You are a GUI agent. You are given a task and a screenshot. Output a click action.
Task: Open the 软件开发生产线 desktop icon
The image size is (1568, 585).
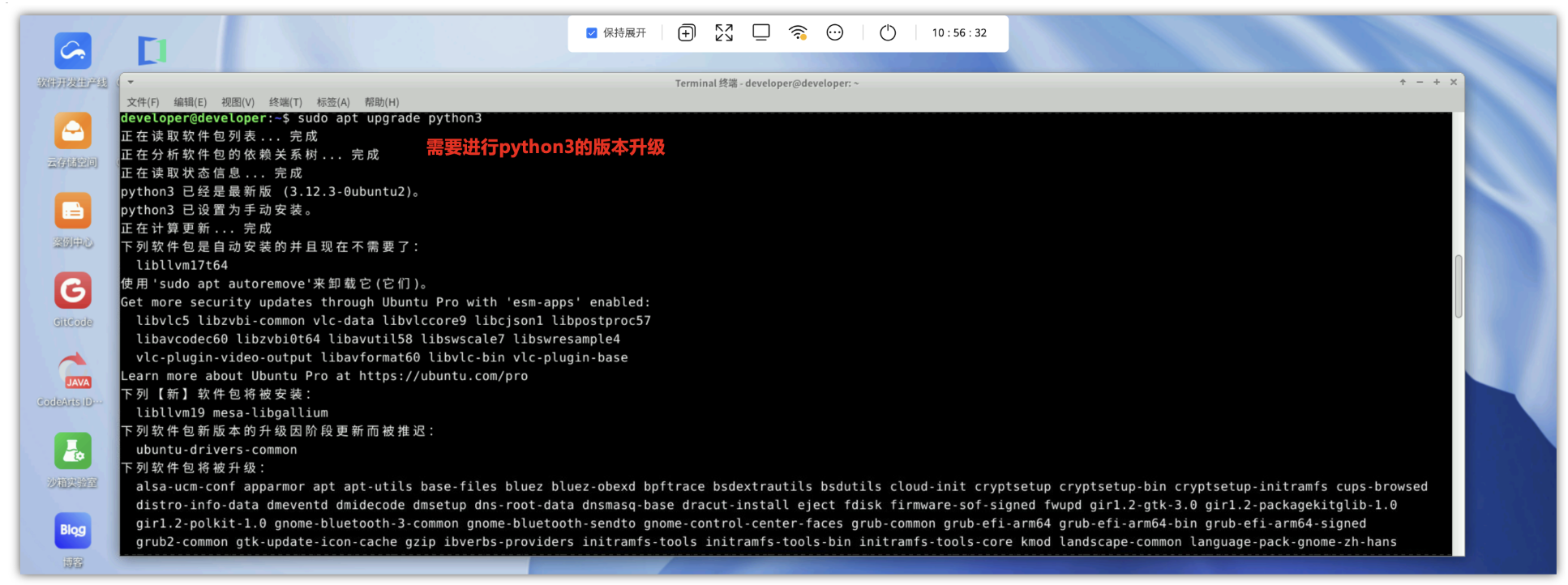click(x=72, y=51)
